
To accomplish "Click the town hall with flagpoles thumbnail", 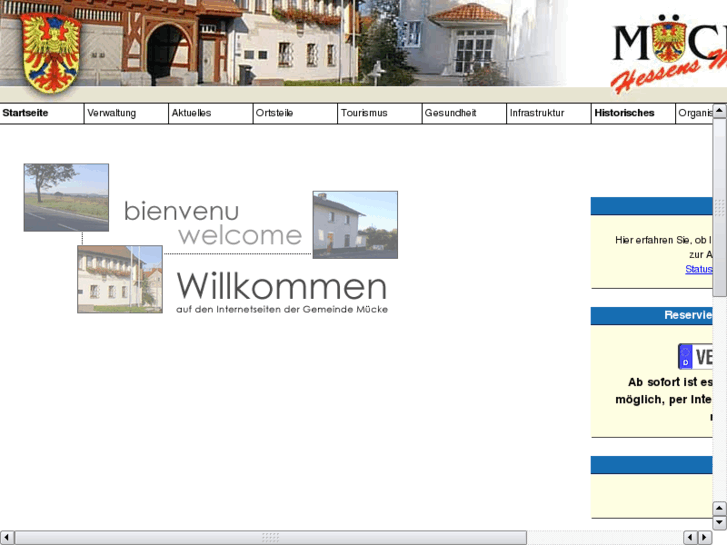I will pyautogui.click(x=120, y=279).
